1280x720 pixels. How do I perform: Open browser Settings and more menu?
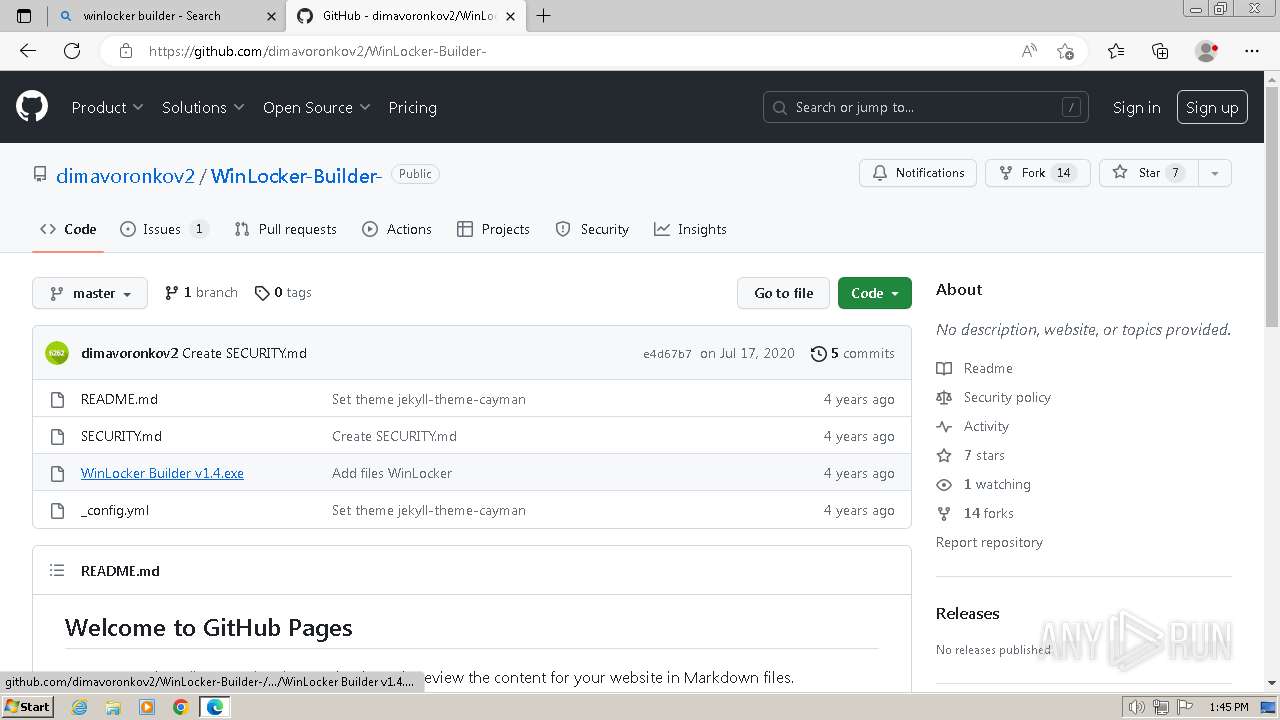[1252, 51]
